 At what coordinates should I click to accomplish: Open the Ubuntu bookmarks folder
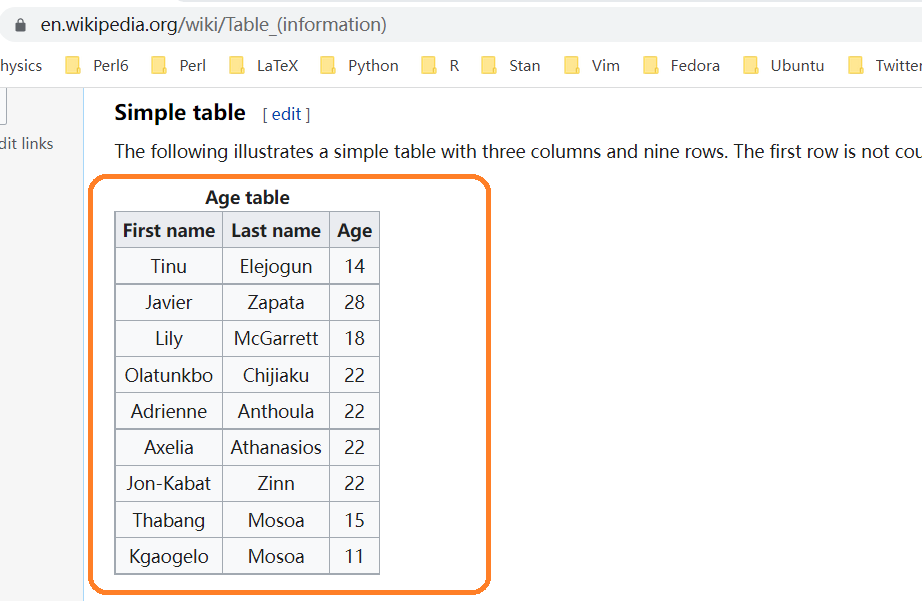(x=784, y=66)
